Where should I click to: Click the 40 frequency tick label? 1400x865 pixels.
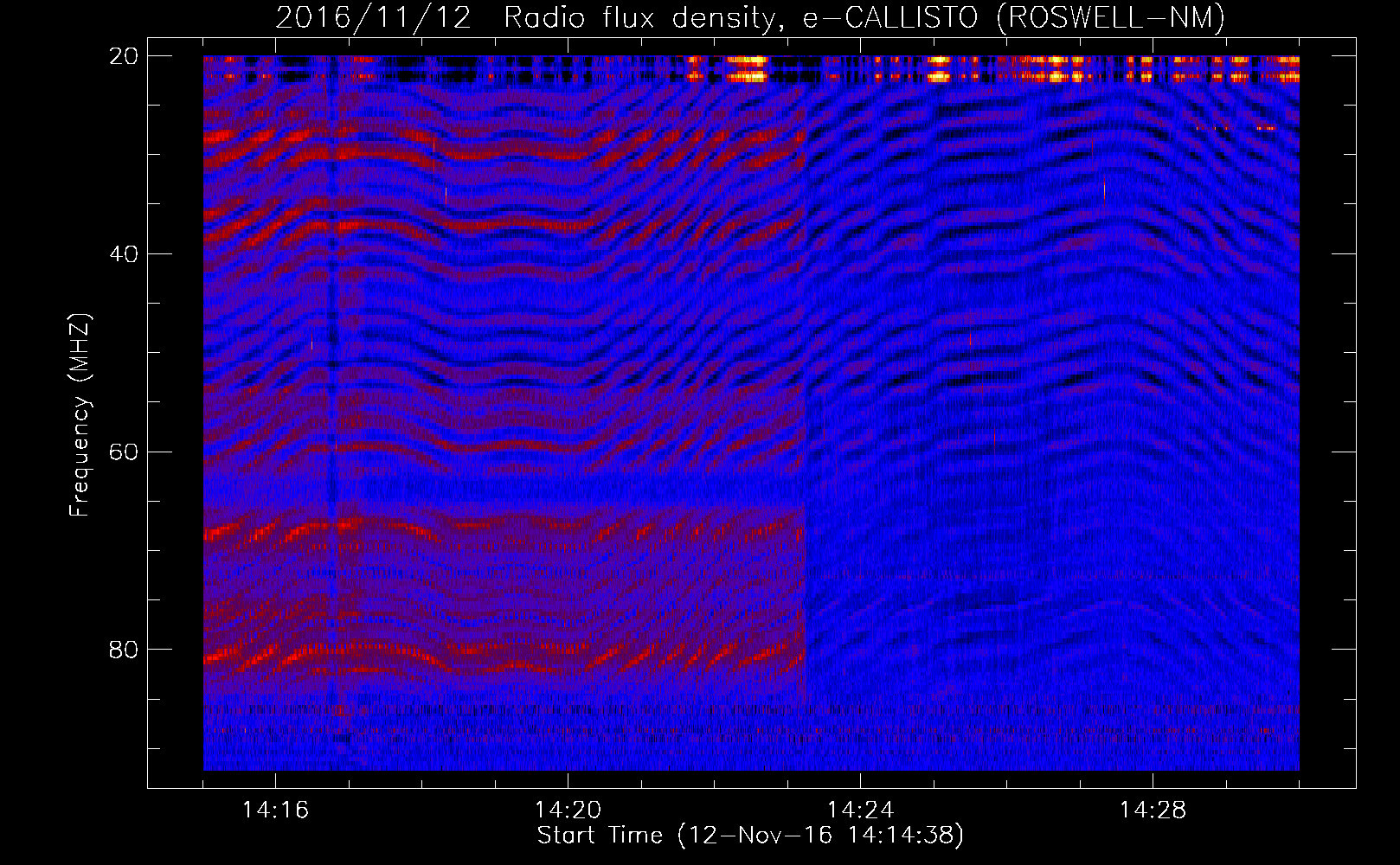tap(124, 254)
